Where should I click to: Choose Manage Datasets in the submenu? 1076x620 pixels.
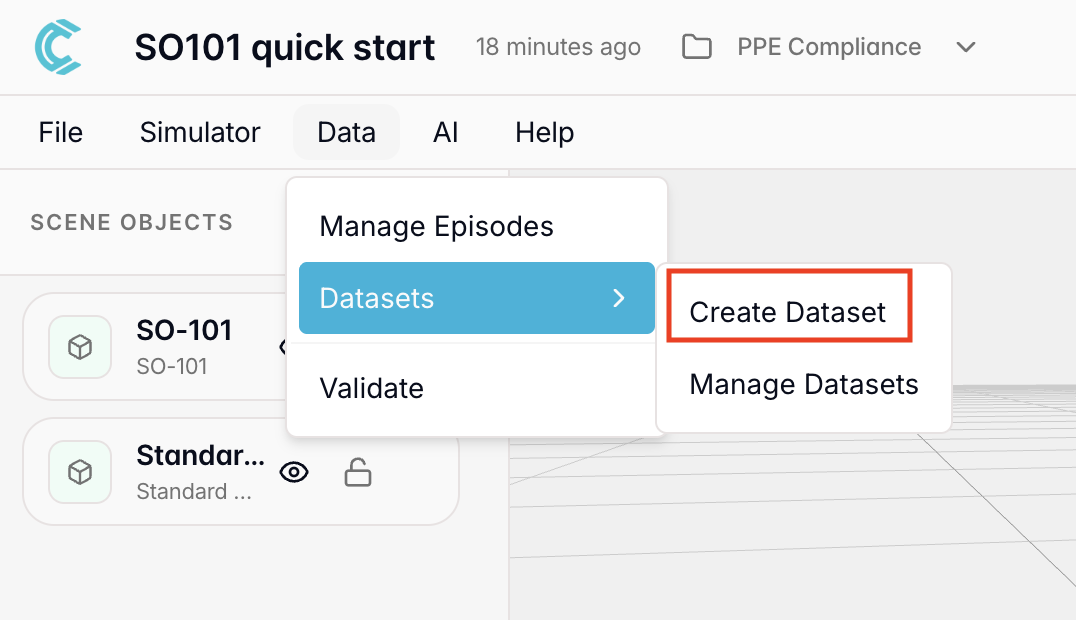[804, 384]
